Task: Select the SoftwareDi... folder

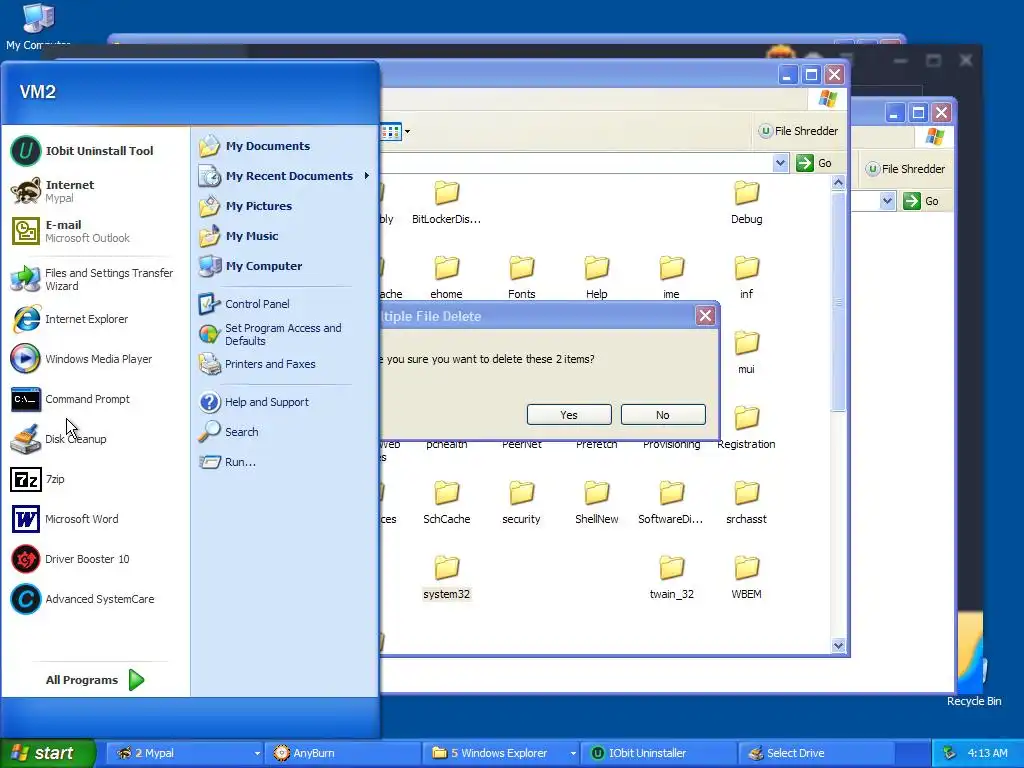Action: 671,503
